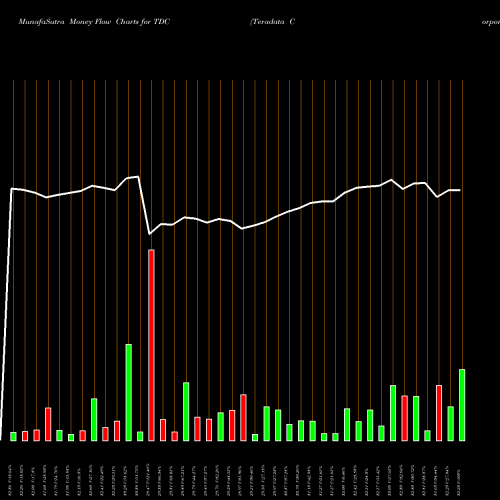The width and height of the screenshot is (500, 500).
Task: Click the '(Teradata C' heading text
Action: [273, 22]
